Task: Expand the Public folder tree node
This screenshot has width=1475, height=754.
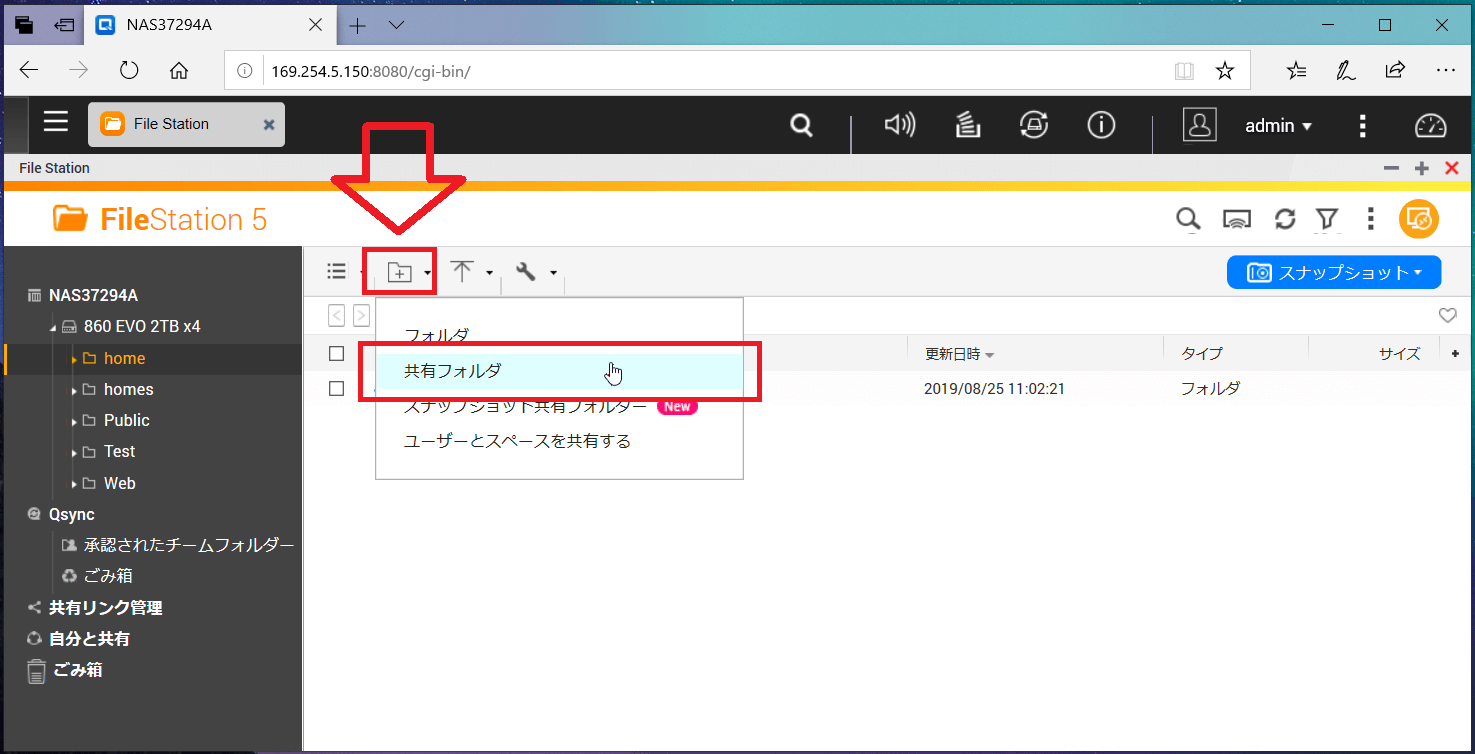Action: click(x=74, y=421)
